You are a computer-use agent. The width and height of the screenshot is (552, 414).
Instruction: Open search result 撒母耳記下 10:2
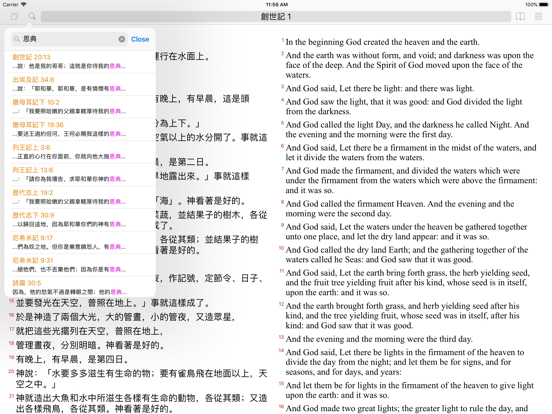tap(80, 107)
